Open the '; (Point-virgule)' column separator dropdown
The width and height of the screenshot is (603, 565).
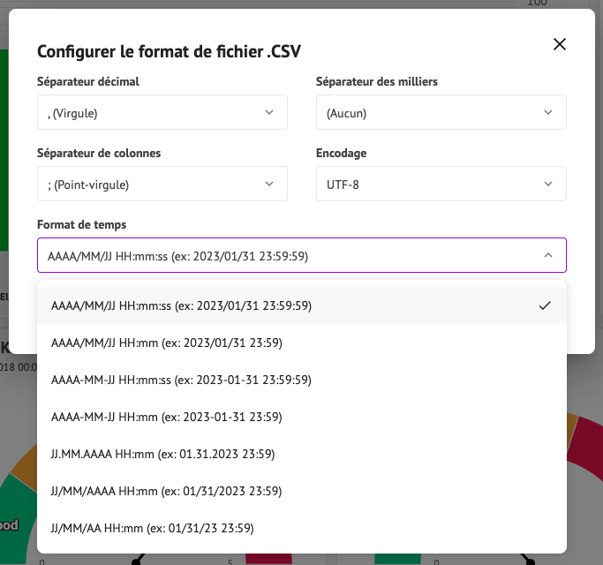[x=150, y=184]
